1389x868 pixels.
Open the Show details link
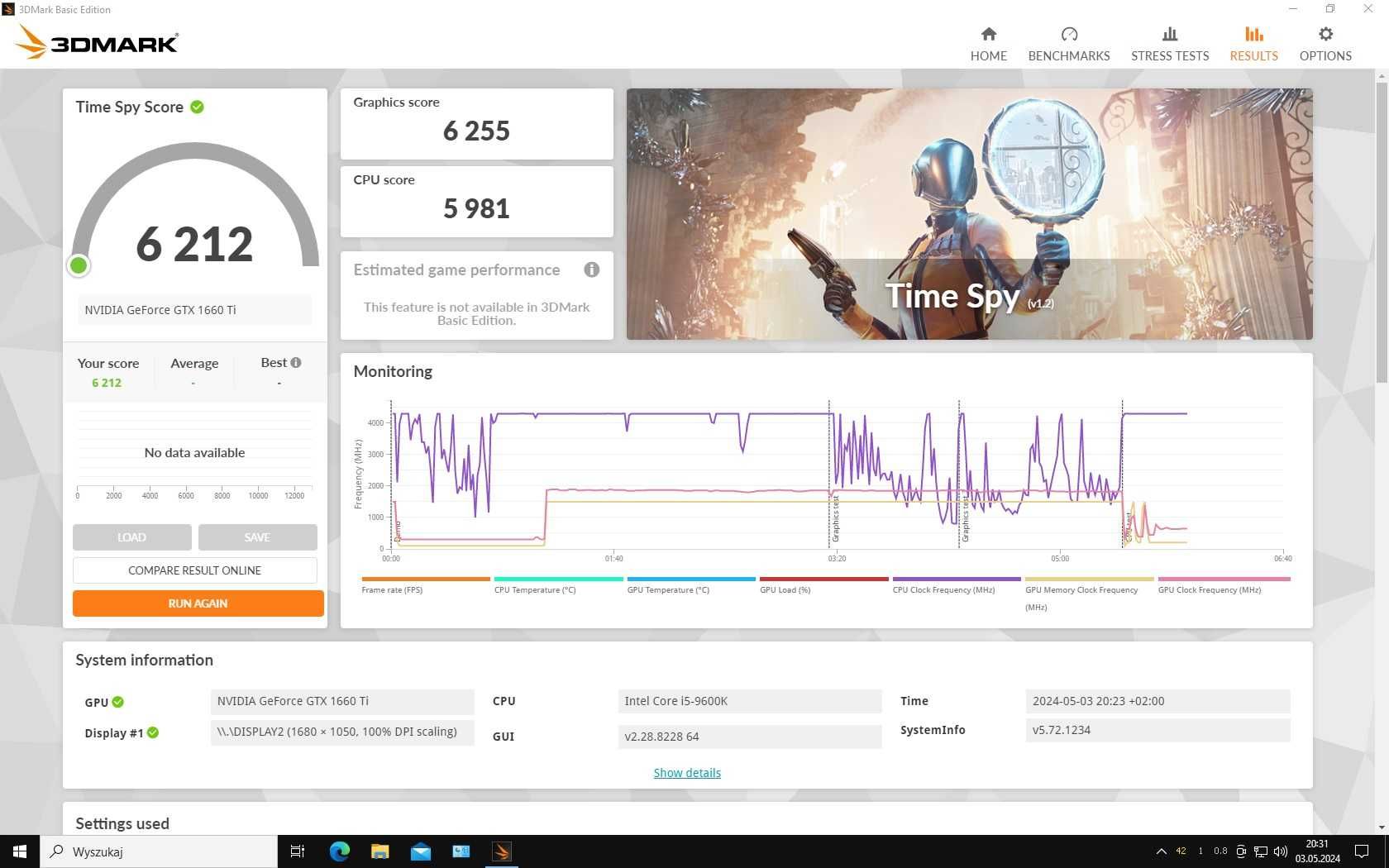[x=687, y=773]
